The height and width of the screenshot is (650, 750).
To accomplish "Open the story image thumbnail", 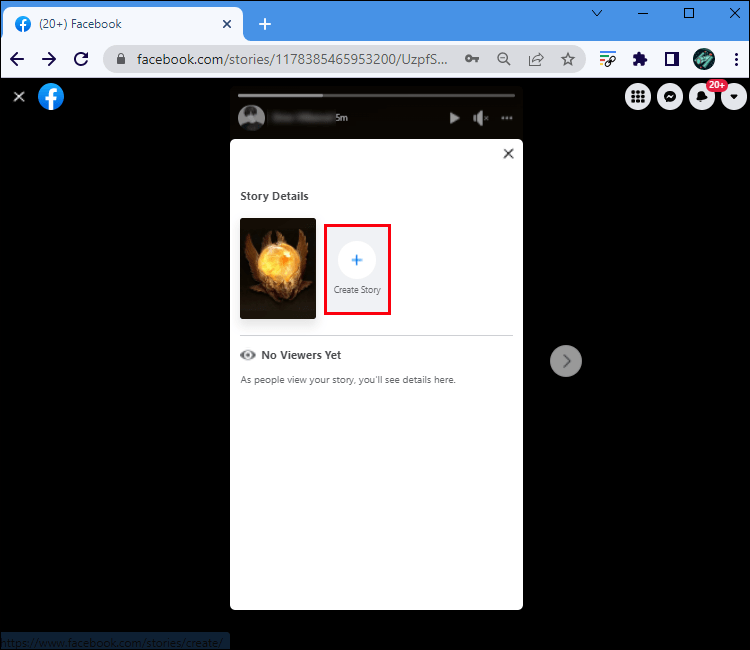I will [278, 268].
